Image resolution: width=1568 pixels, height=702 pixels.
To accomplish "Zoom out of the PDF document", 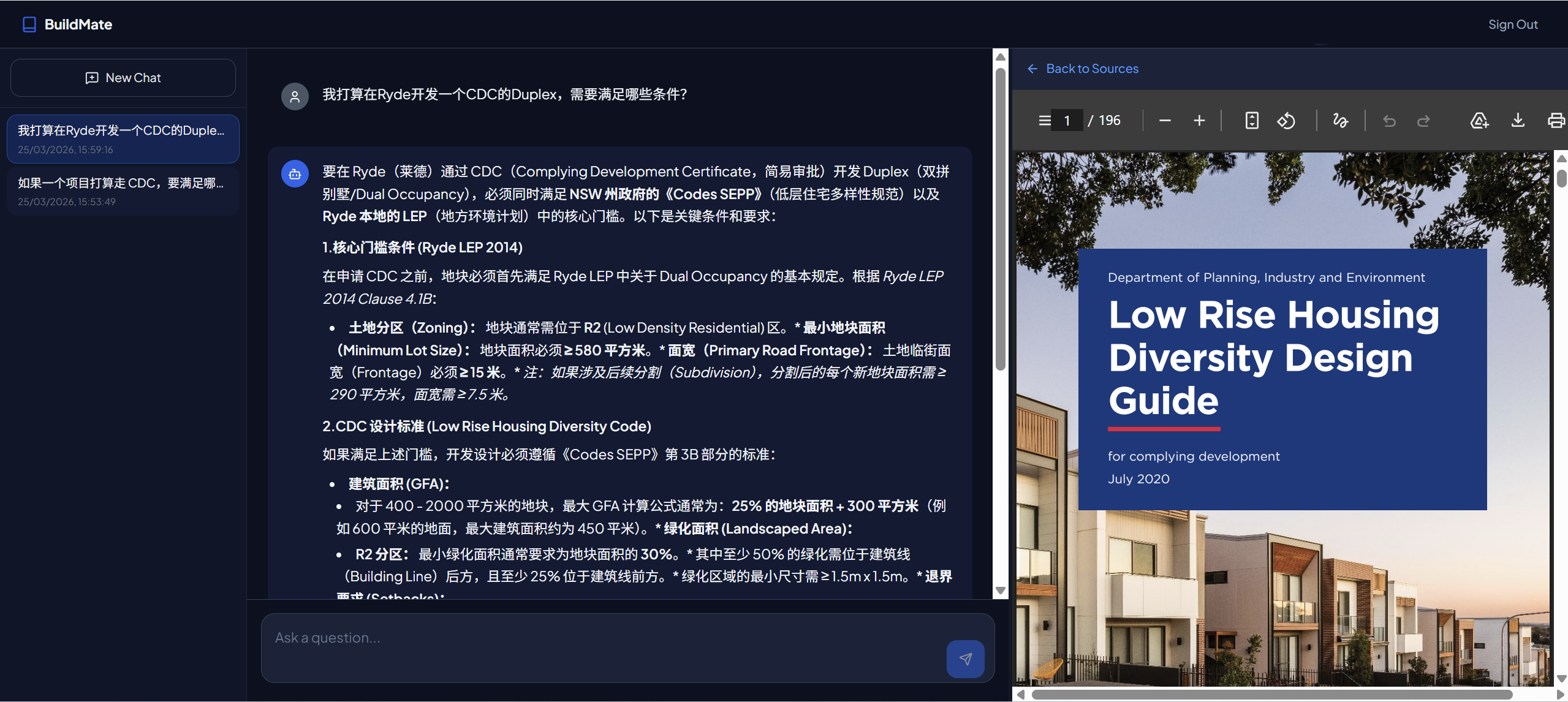I will click(1164, 120).
